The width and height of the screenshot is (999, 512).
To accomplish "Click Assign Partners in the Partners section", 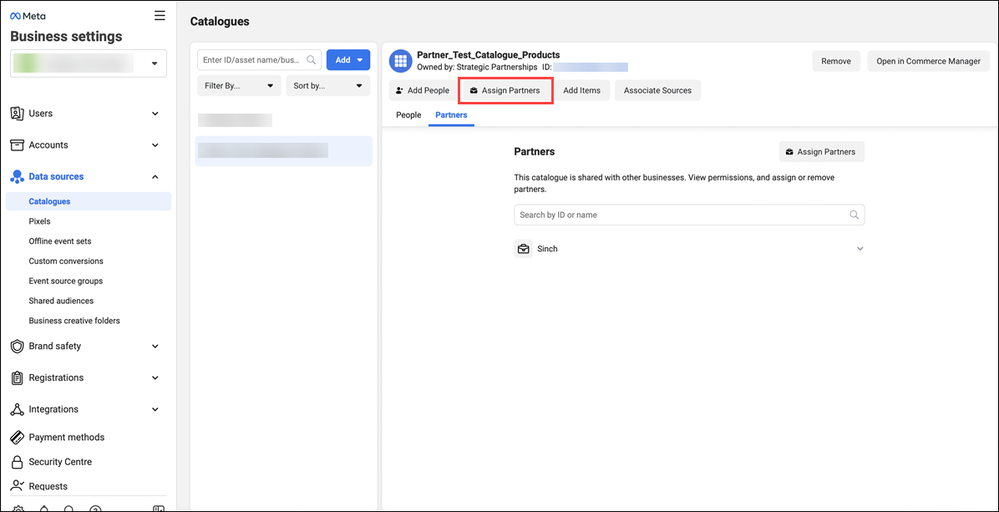I will 821,152.
